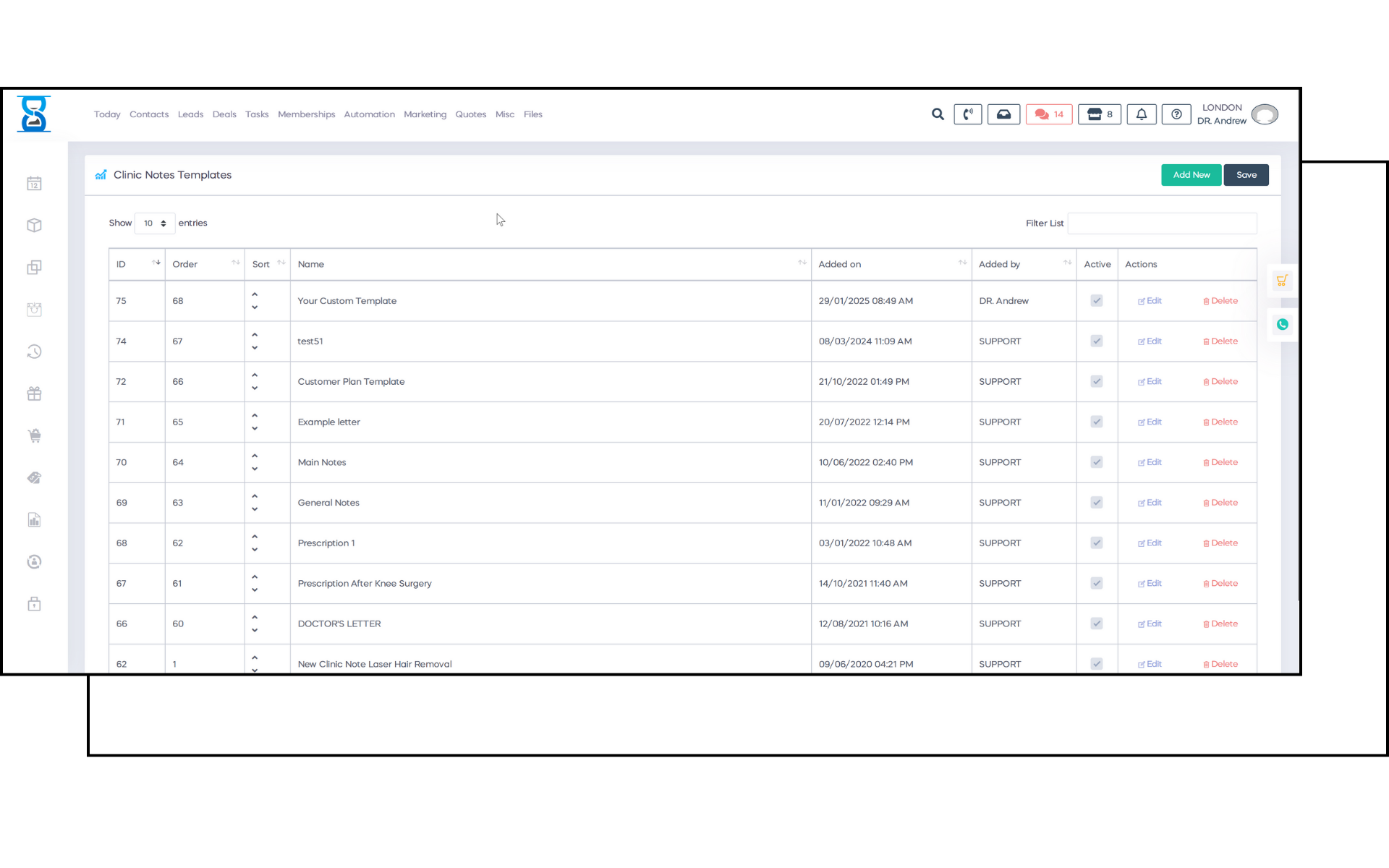
Task: Toggle Active checkbox for Main Notes
Action: click(x=1097, y=462)
